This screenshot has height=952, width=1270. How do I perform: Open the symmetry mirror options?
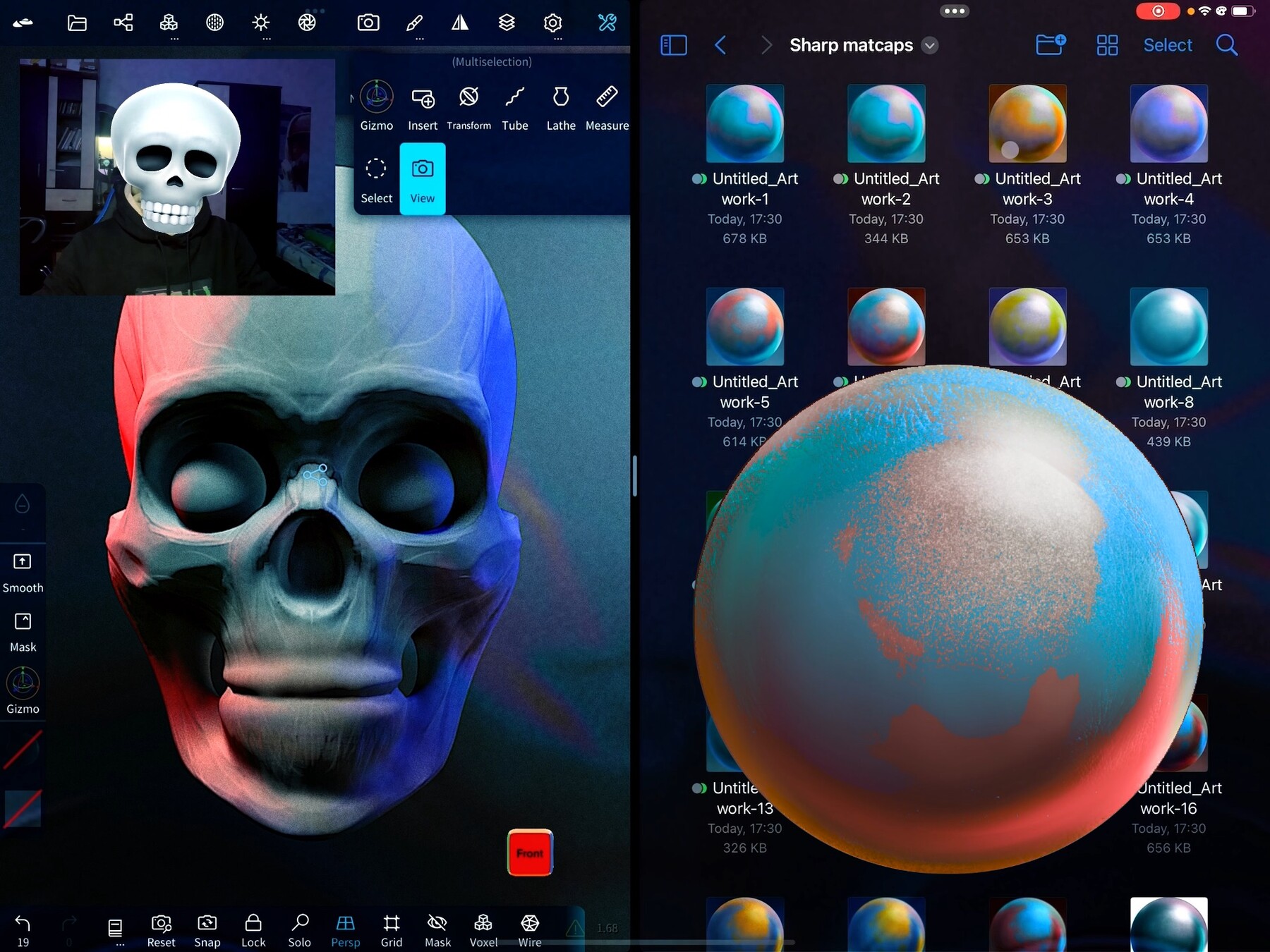(x=460, y=23)
